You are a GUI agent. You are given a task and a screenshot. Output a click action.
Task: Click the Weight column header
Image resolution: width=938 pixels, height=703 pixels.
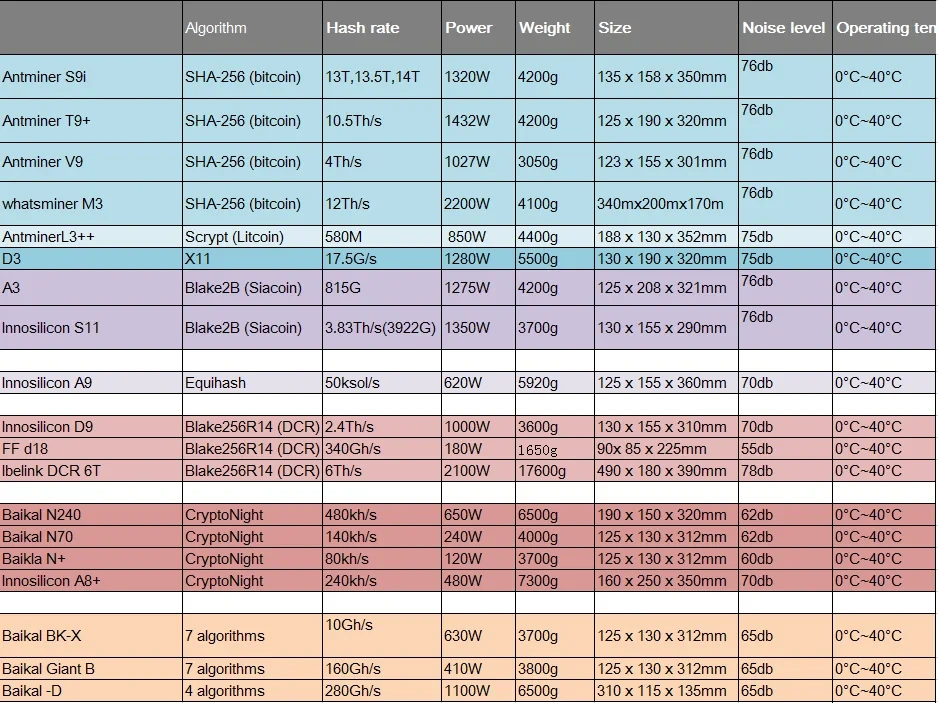pyautogui.click(x=555, y=28)
